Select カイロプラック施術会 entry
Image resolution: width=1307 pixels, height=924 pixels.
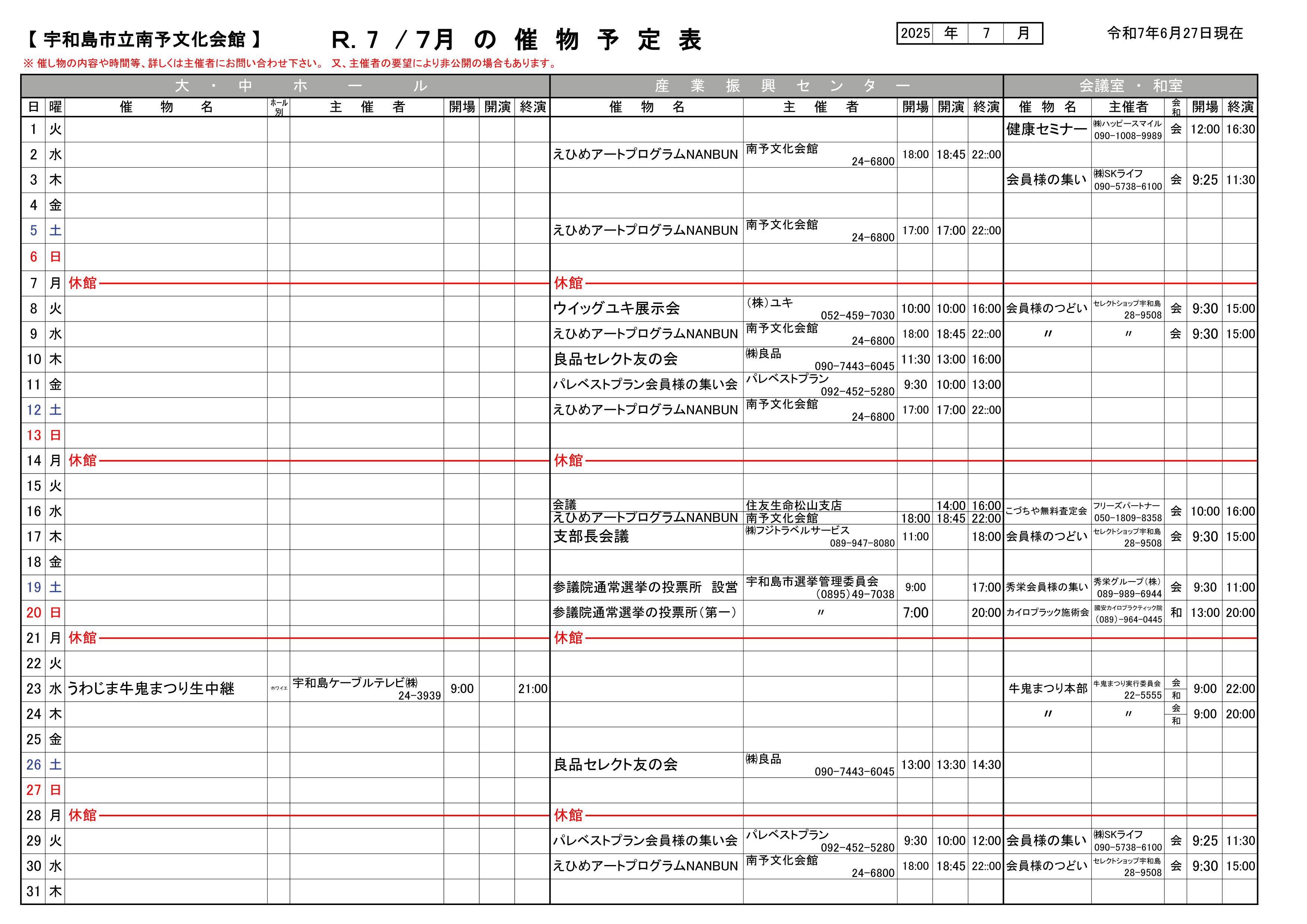1047,613
